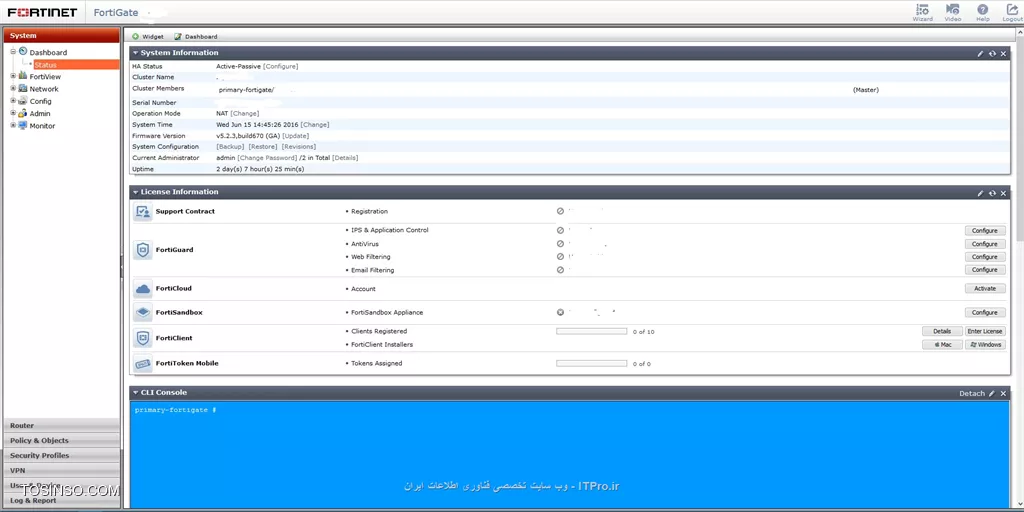Open the Router menu section
The height and width of the screenshot is (512, 1024).
(62, 426)
